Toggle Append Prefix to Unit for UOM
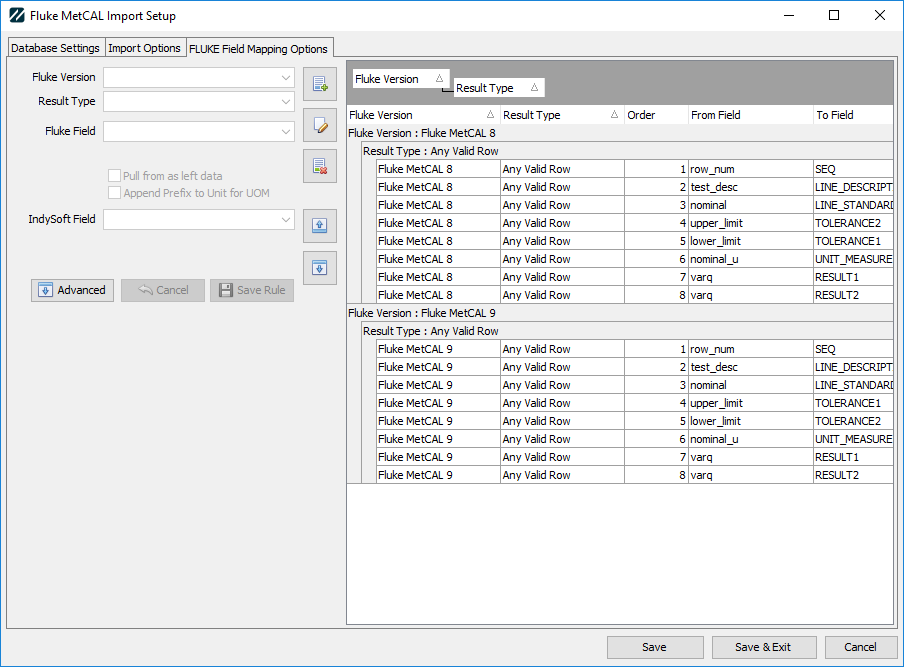 point(114,193)
